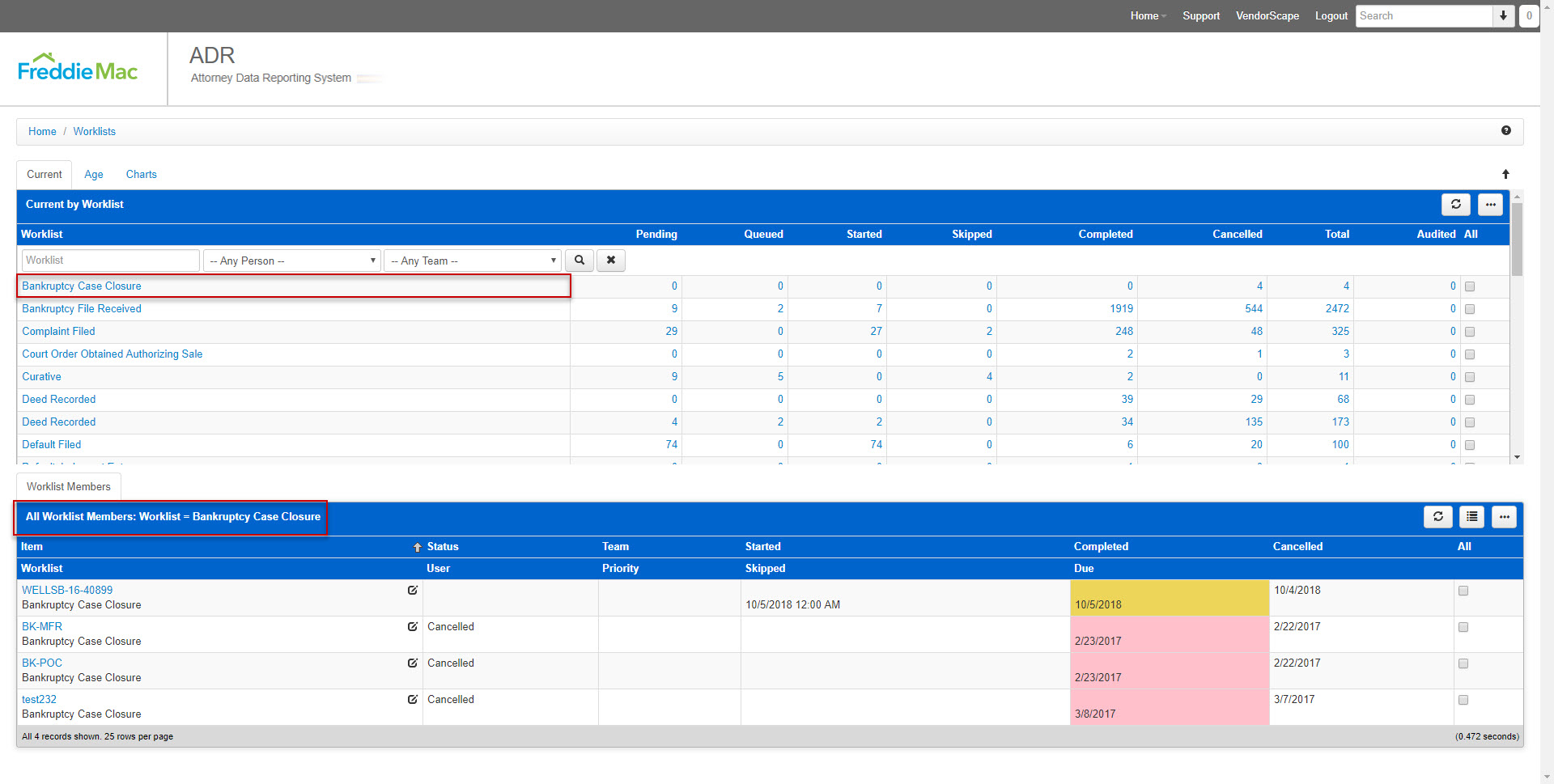
Task: Check the Bankruptcy File Received row checkbox
Action: [x=1470, y=309]
